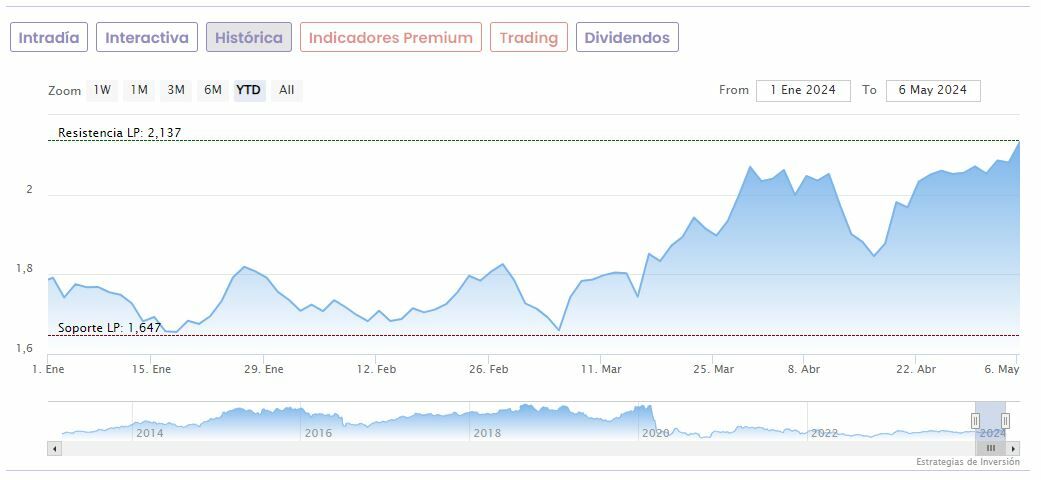
Task: Show the Dividendos tab
Action: (x=627, y=37)
